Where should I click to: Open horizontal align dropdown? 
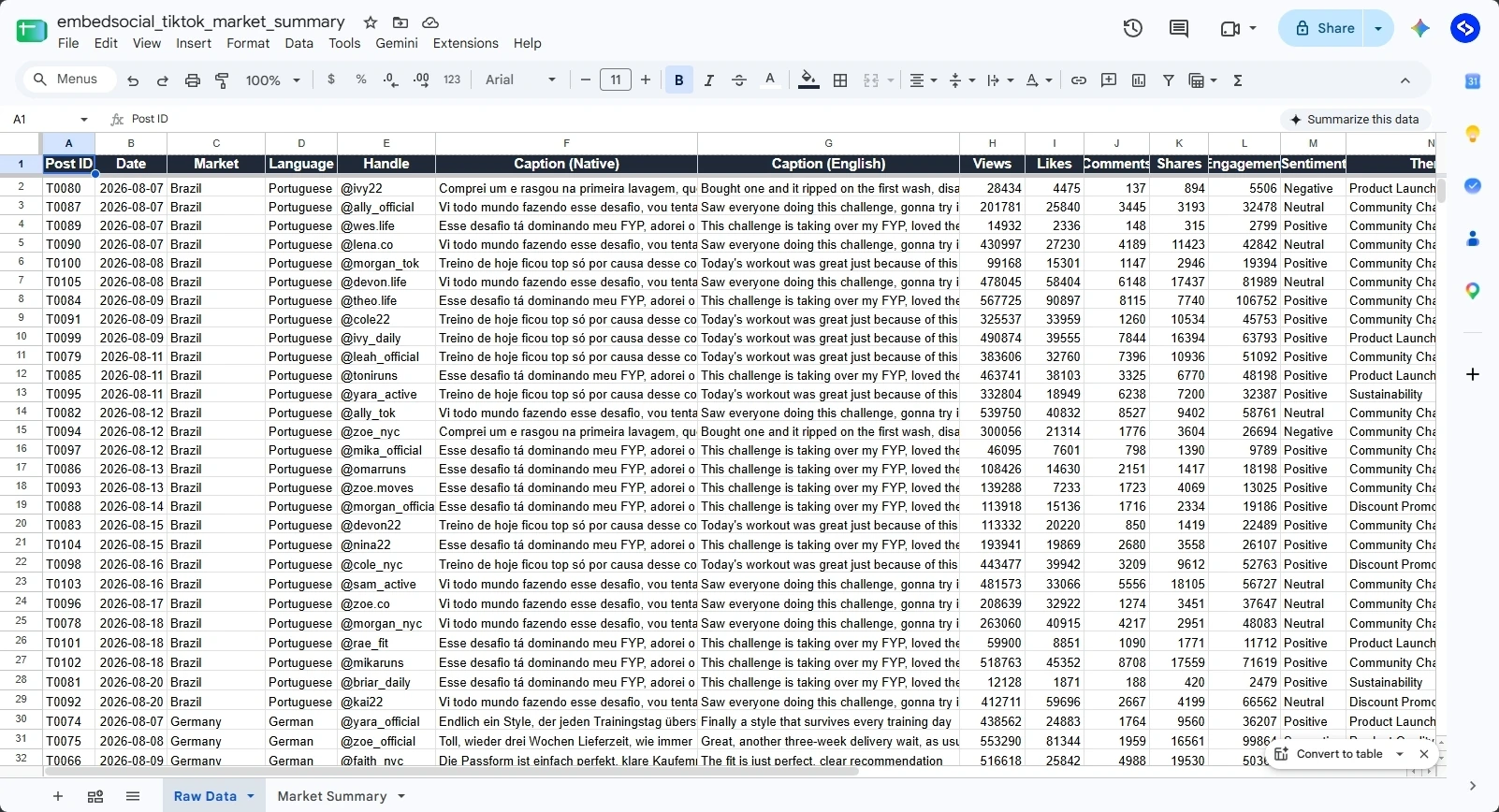tap(924, 80)
